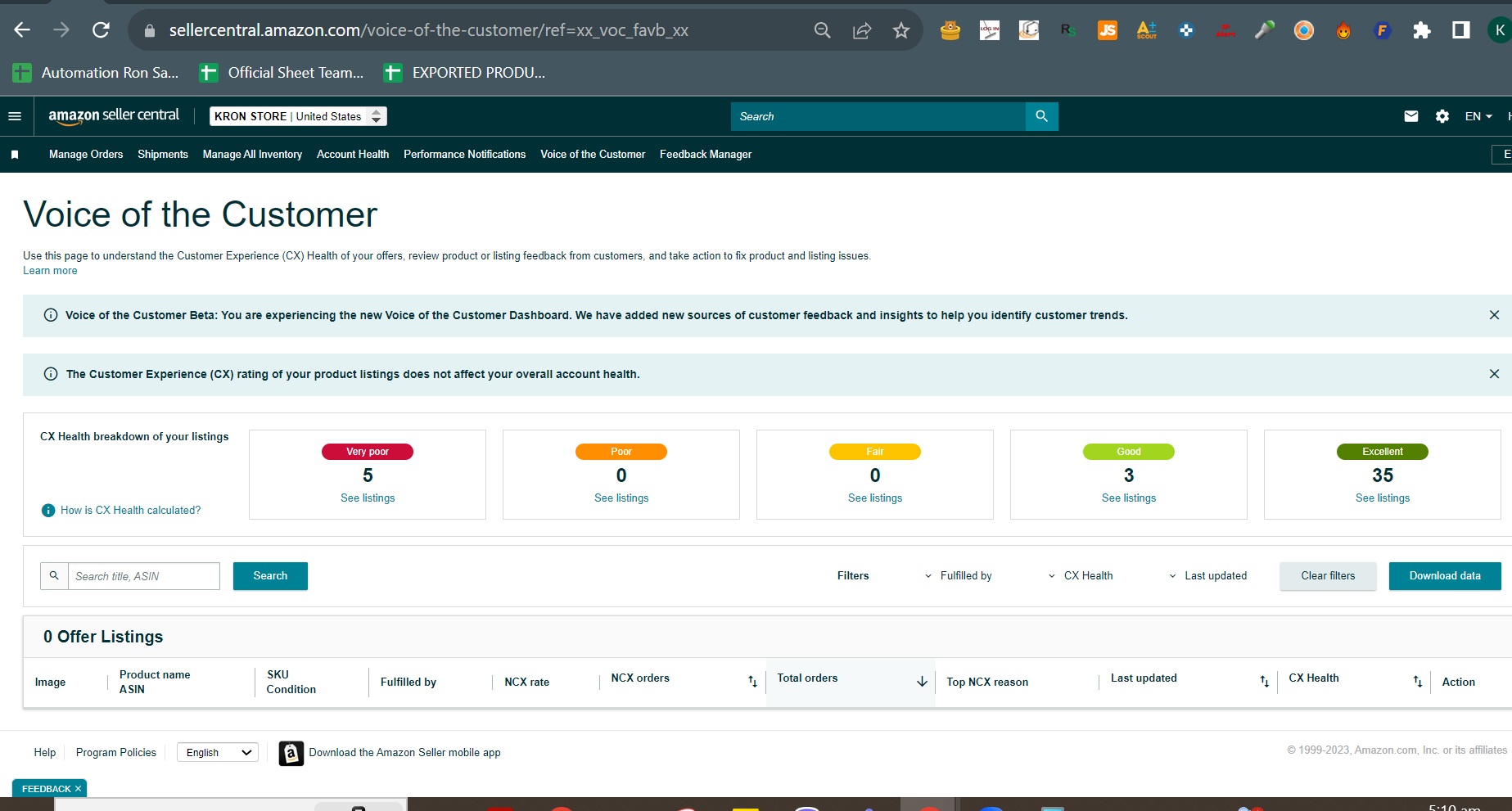
Task: Open the green microphone extension
Action: [1265, 30]
